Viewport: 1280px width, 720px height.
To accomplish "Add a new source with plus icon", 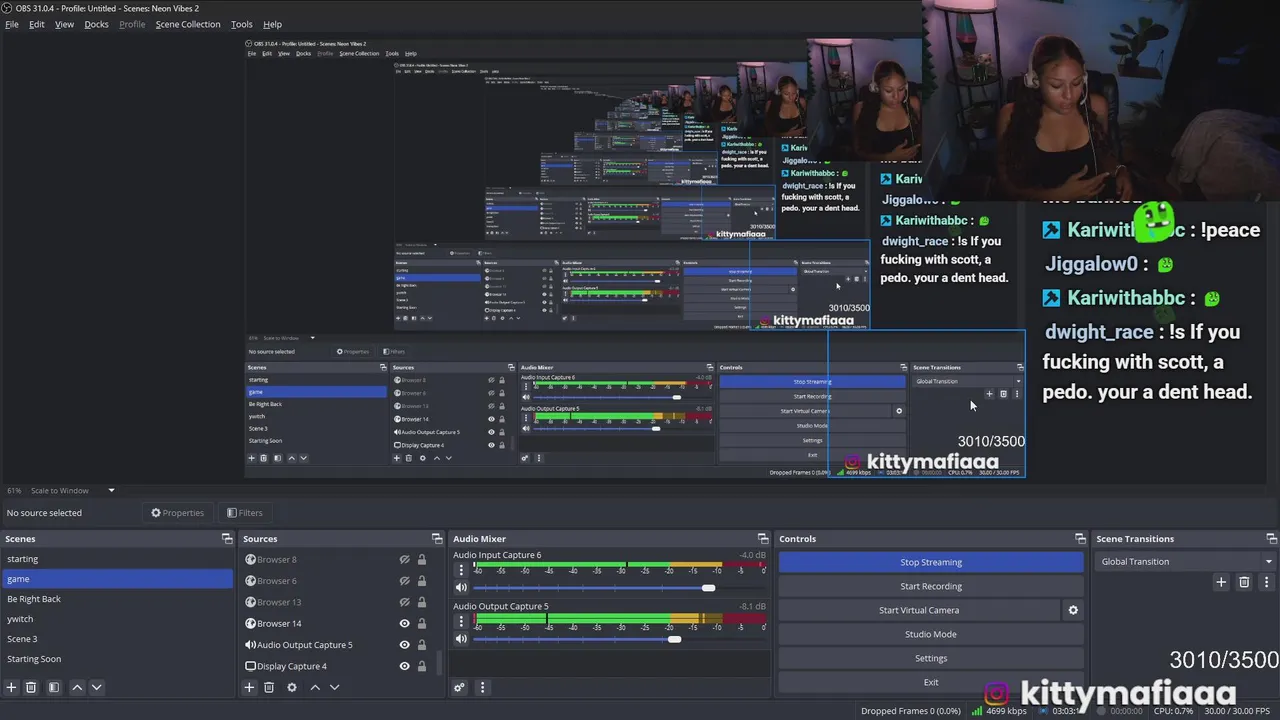I will click(x=249, y=687).
